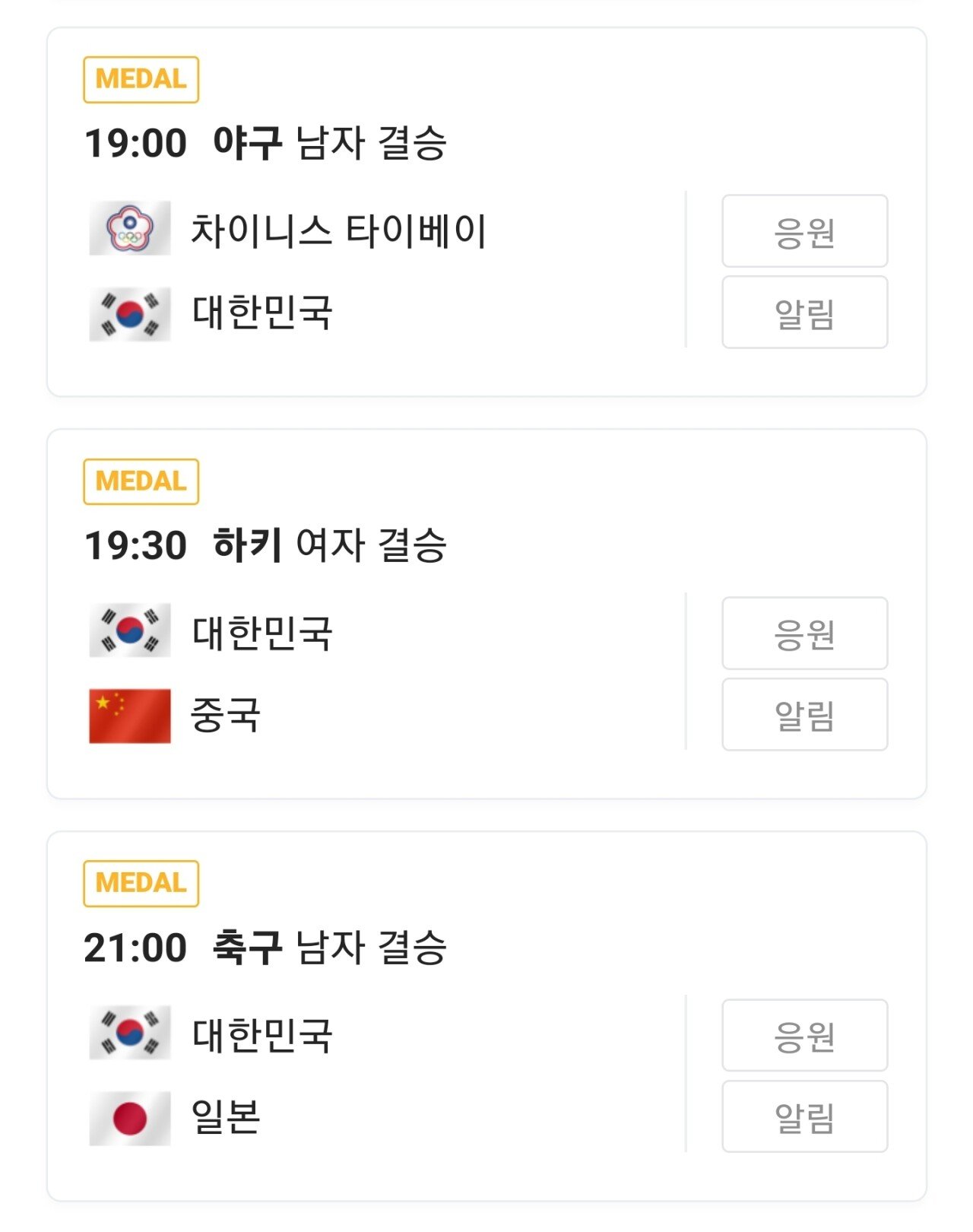Click MEDAL badge on football card
973x1232 pixels.
click(x=141, y=884)
